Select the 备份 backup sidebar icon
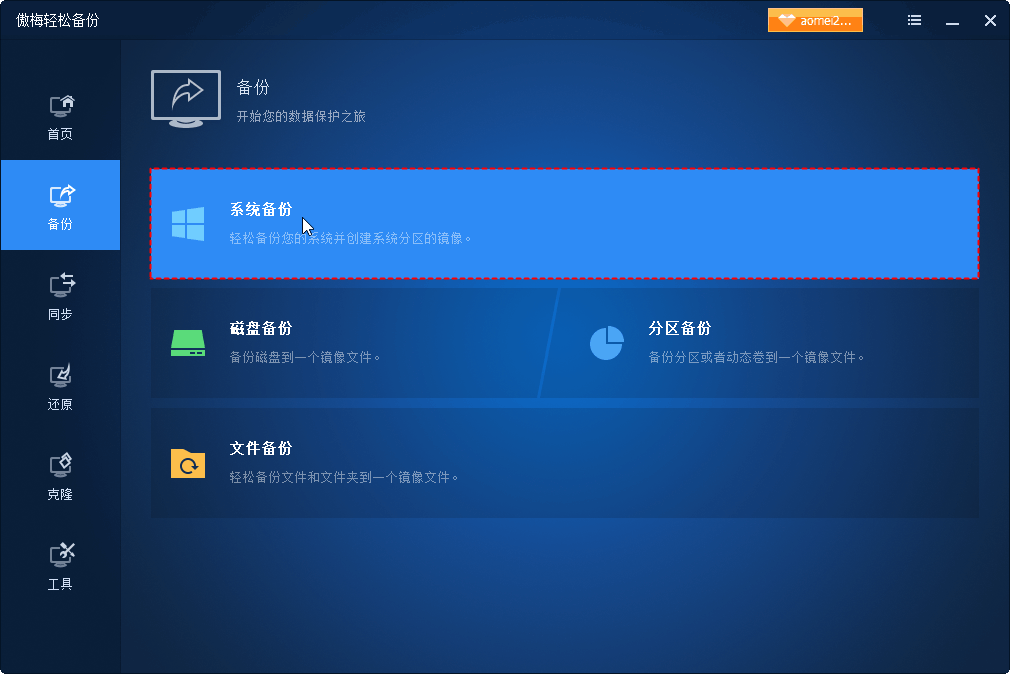This screenshot has height=674, width=1010. 62,195
